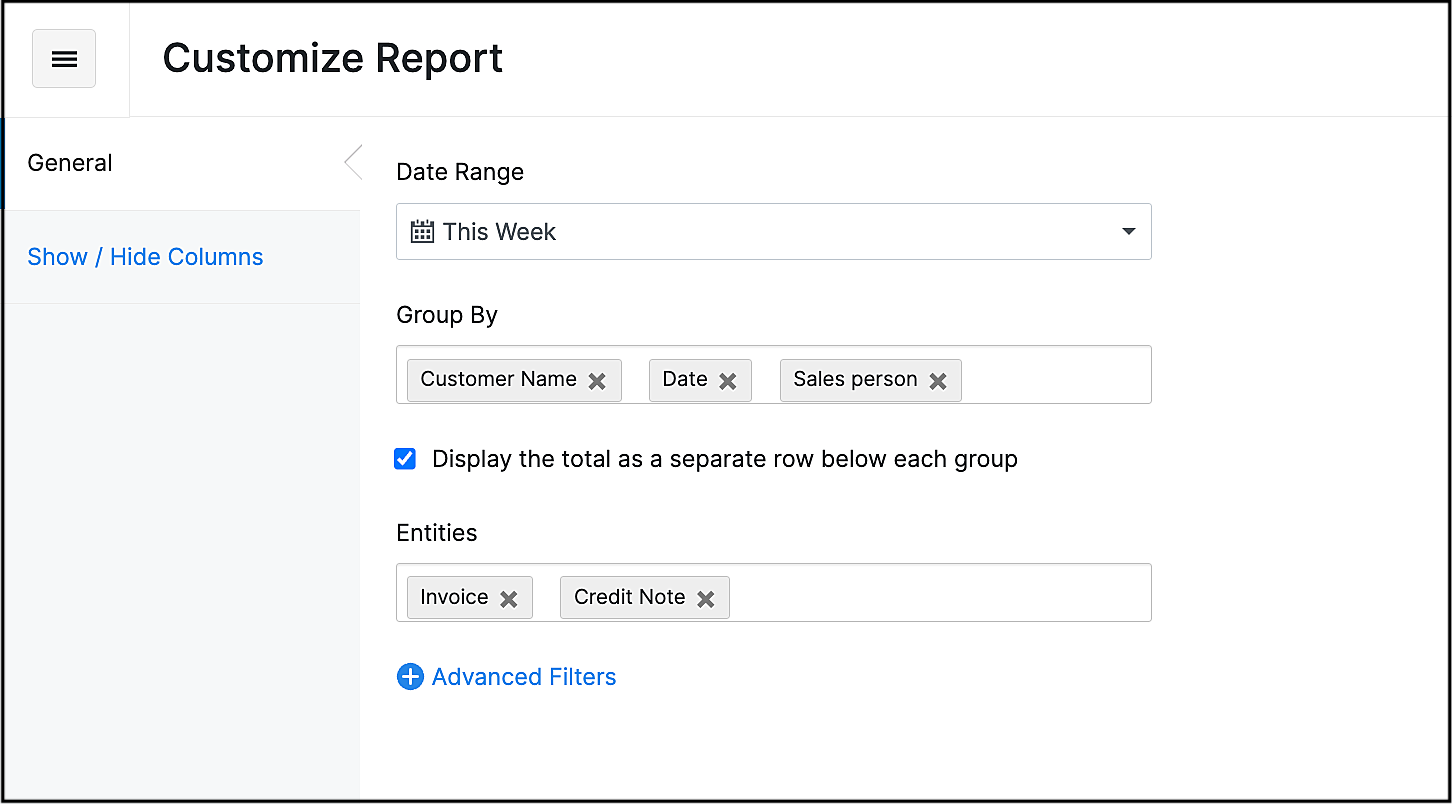Expand the Date Range dropdown arrow
Image resolution: width=1452 pixels, height=804 pixels.
pos(1128,232)
